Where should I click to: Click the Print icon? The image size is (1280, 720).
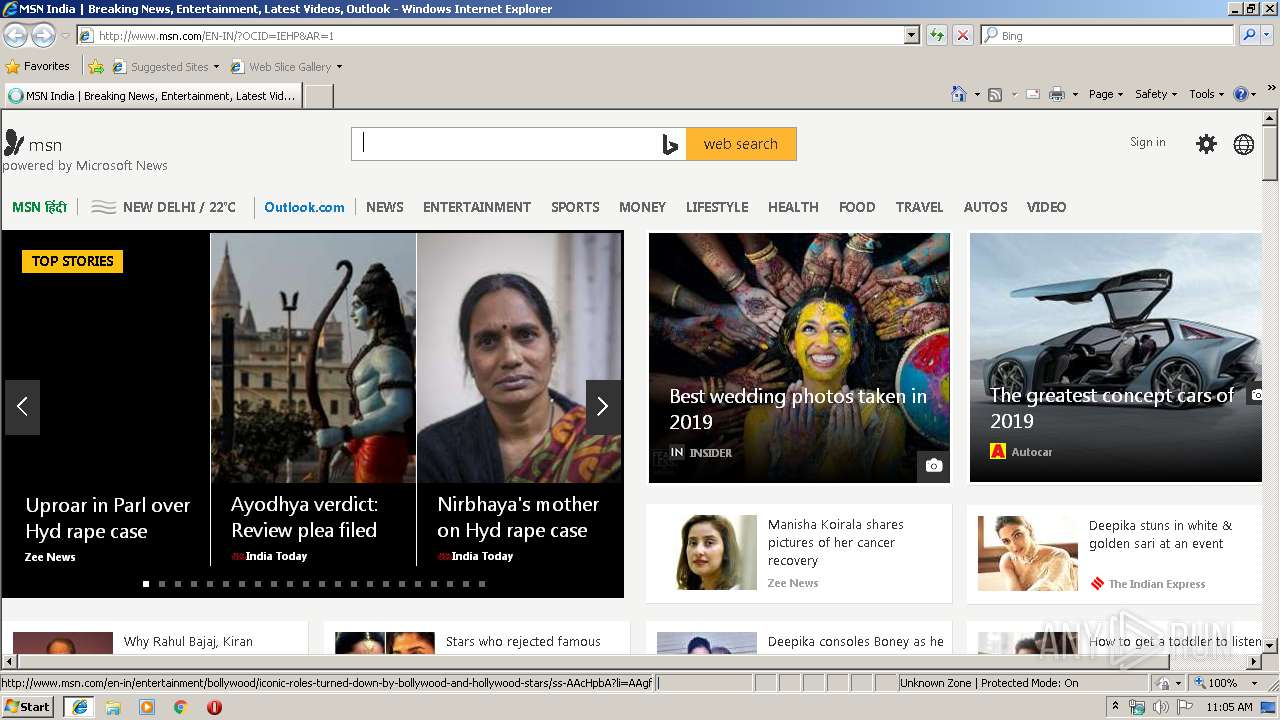coord(1057,94)
